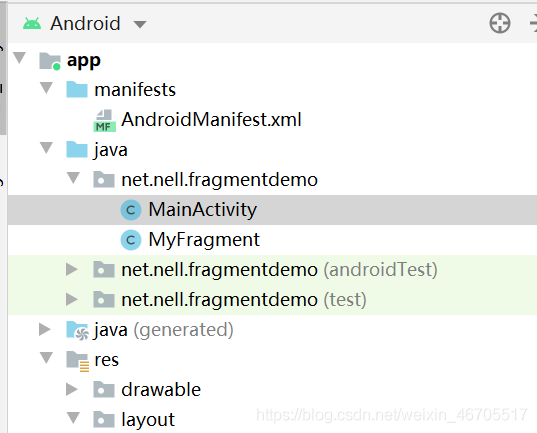The image size is (537, 433).
Task: Collapse the manifests folder arrow
Action: point(46,88)
